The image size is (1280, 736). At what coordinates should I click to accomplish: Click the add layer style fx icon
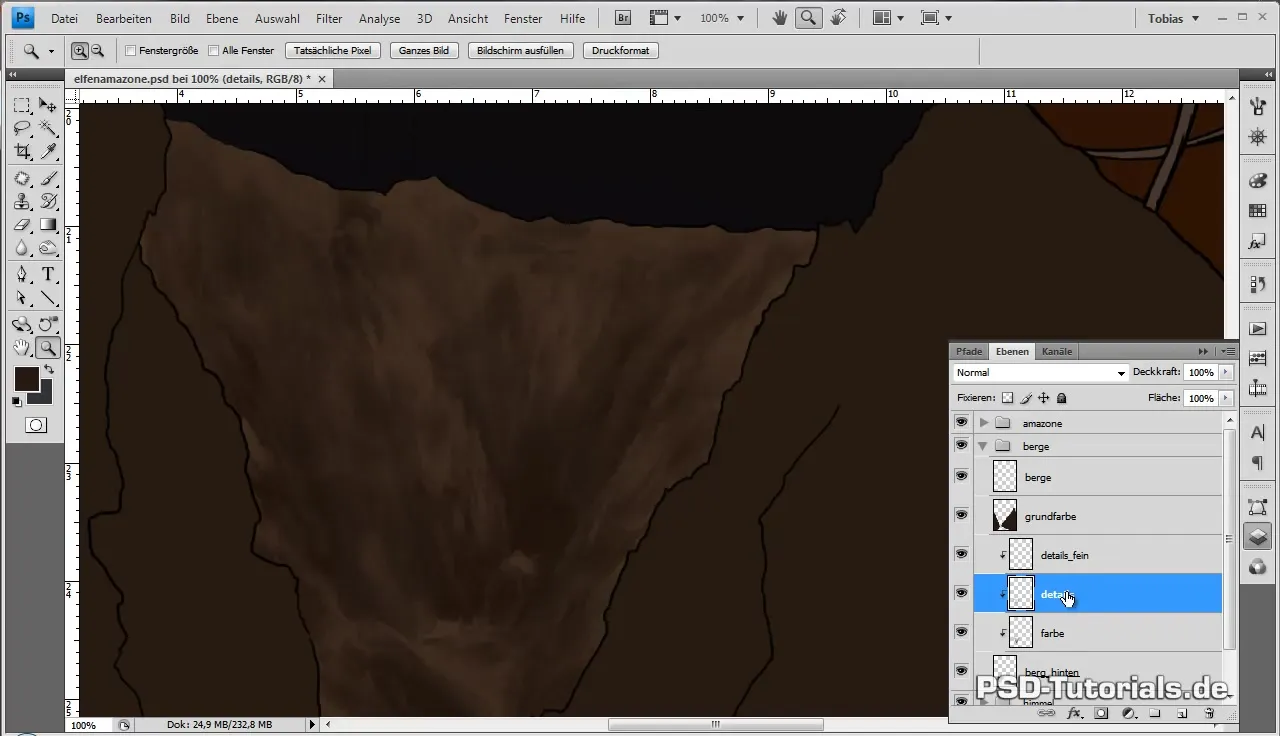pyautogui.click(x=1075, y=713)
